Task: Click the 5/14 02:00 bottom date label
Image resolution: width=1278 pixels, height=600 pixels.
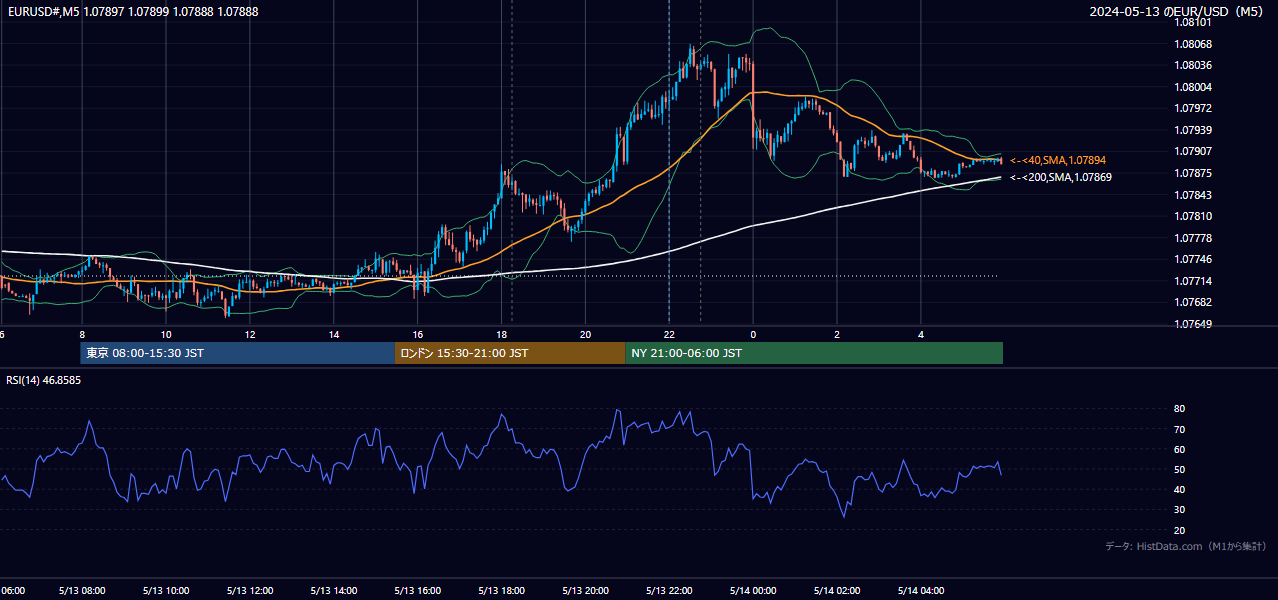Action: click(x=837, y=591)
